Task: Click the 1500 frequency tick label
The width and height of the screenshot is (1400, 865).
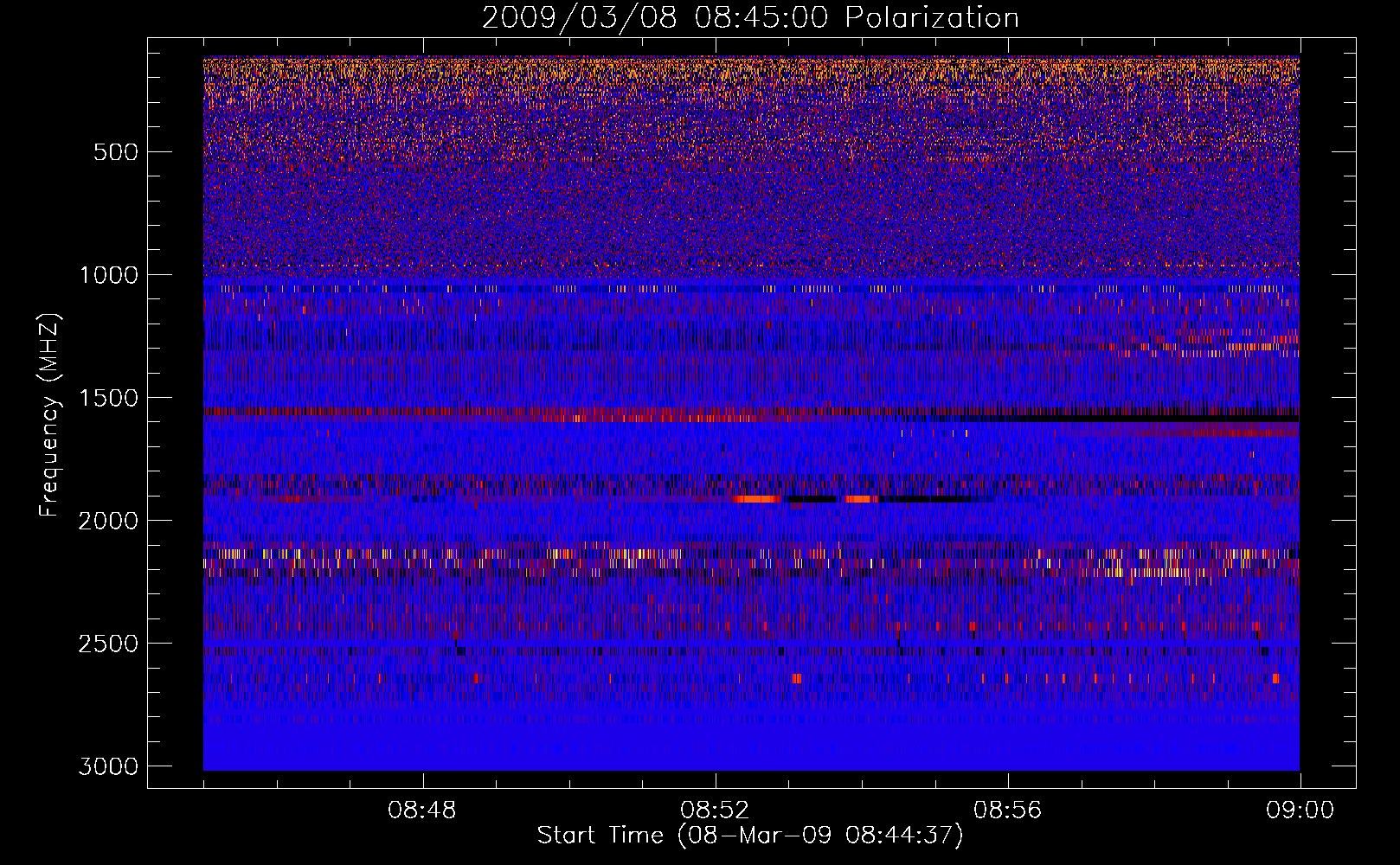Action: pos(108,398)
